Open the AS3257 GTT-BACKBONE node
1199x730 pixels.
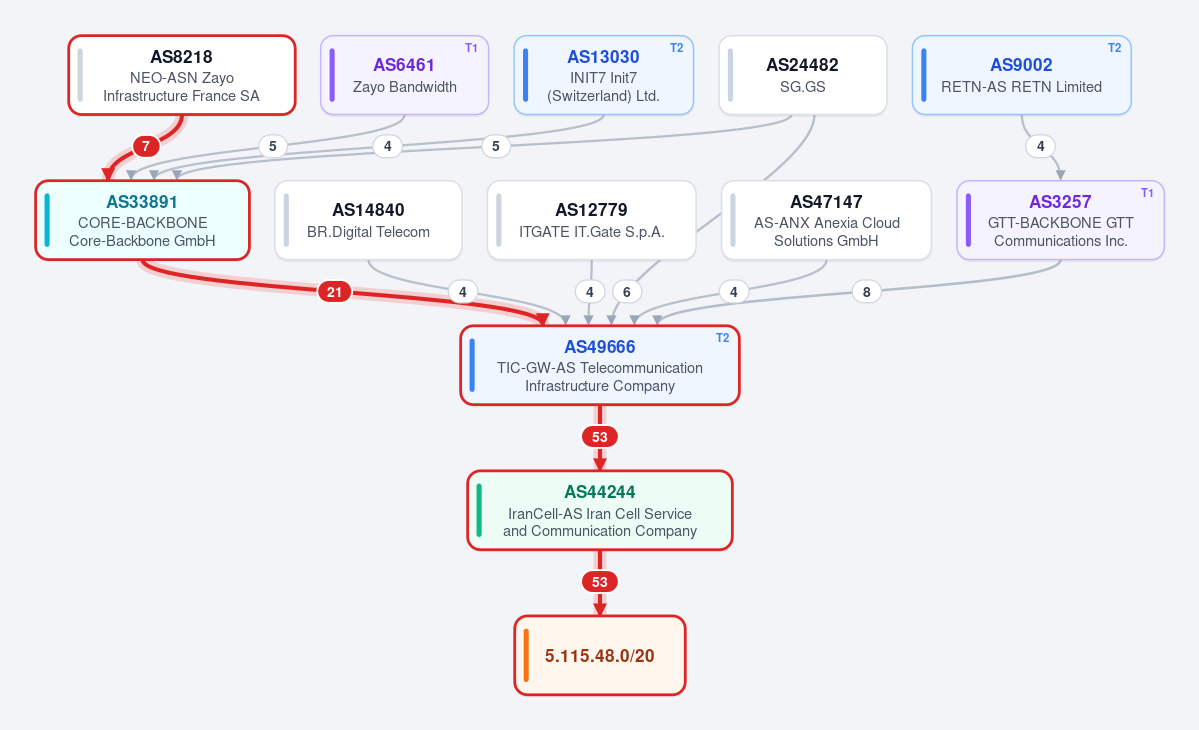click(x=1061, y=220)
